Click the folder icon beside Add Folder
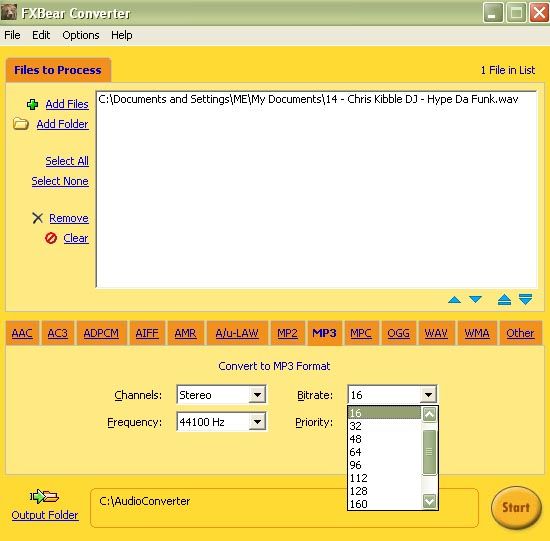Screen dimensions: 550x541 [x=21, y=124]
